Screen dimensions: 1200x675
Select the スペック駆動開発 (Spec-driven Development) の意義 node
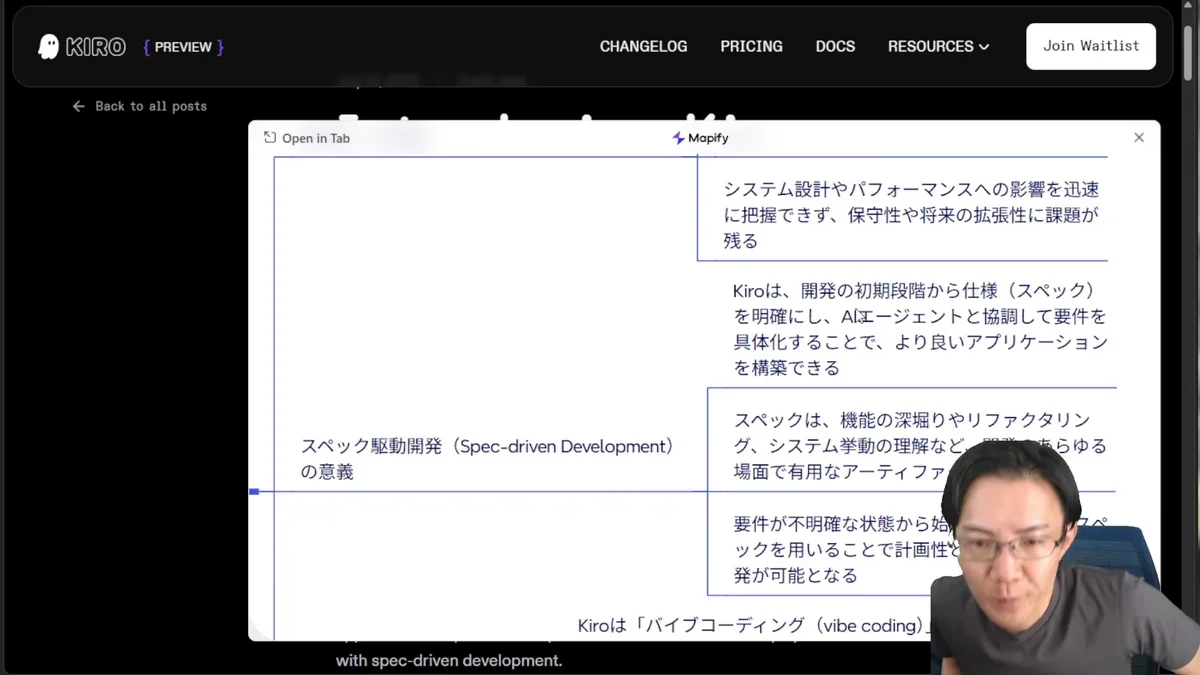coord(488,459)
